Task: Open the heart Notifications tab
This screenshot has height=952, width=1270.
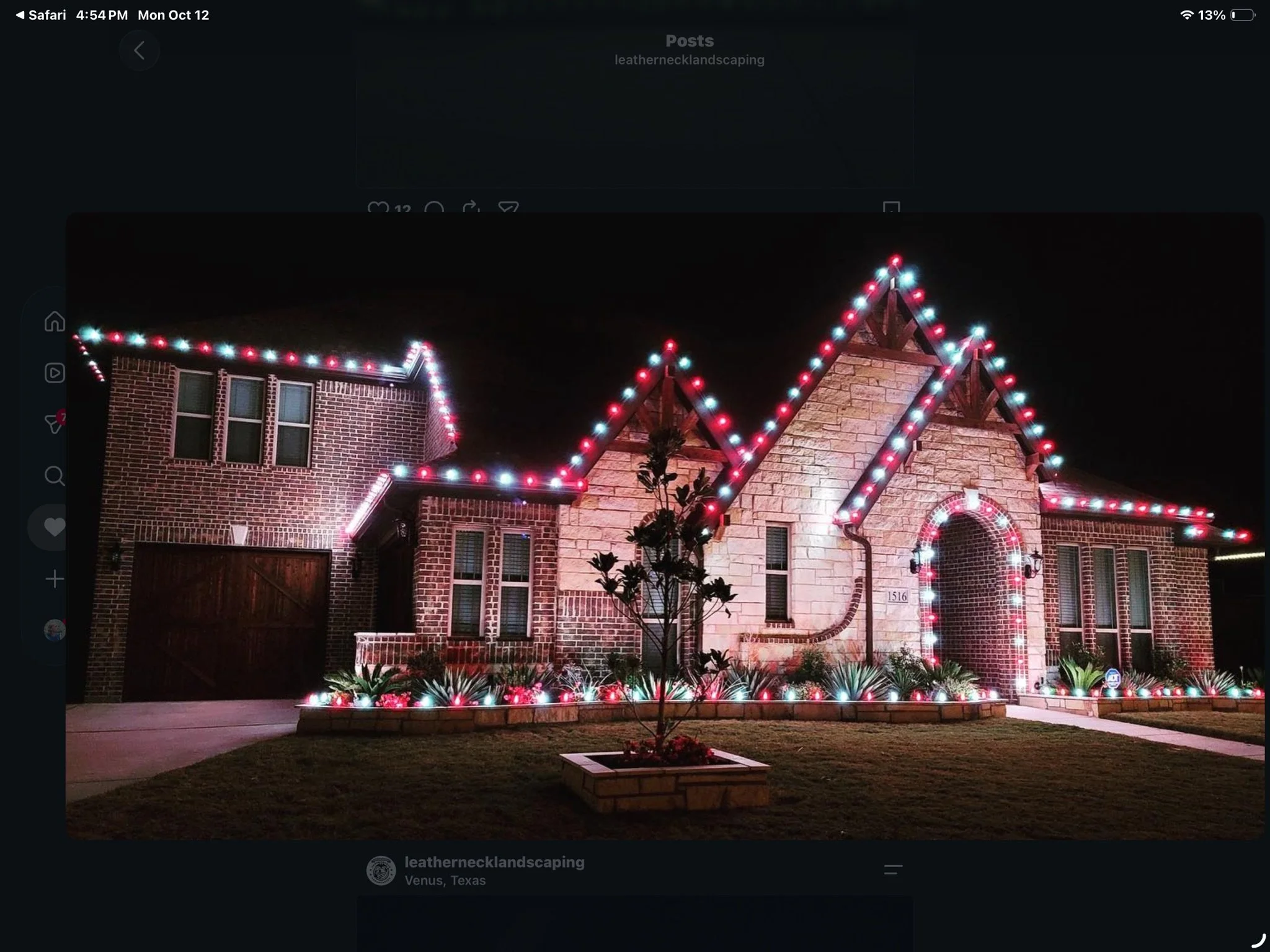Action: [55, 527]
